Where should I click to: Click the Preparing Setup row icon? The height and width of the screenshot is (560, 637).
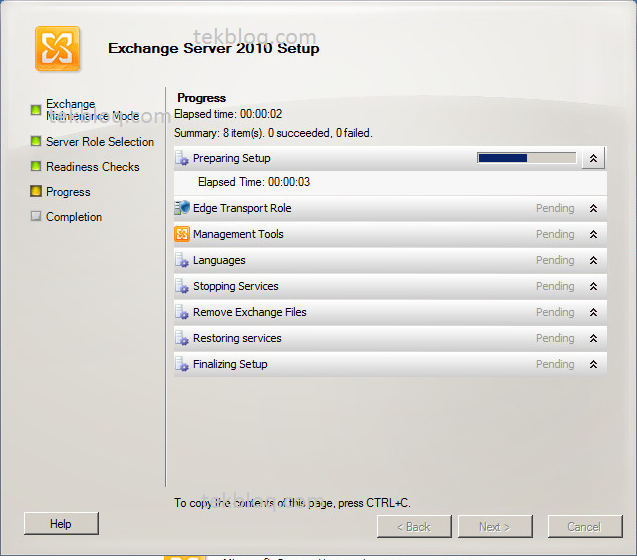(182, 158)
